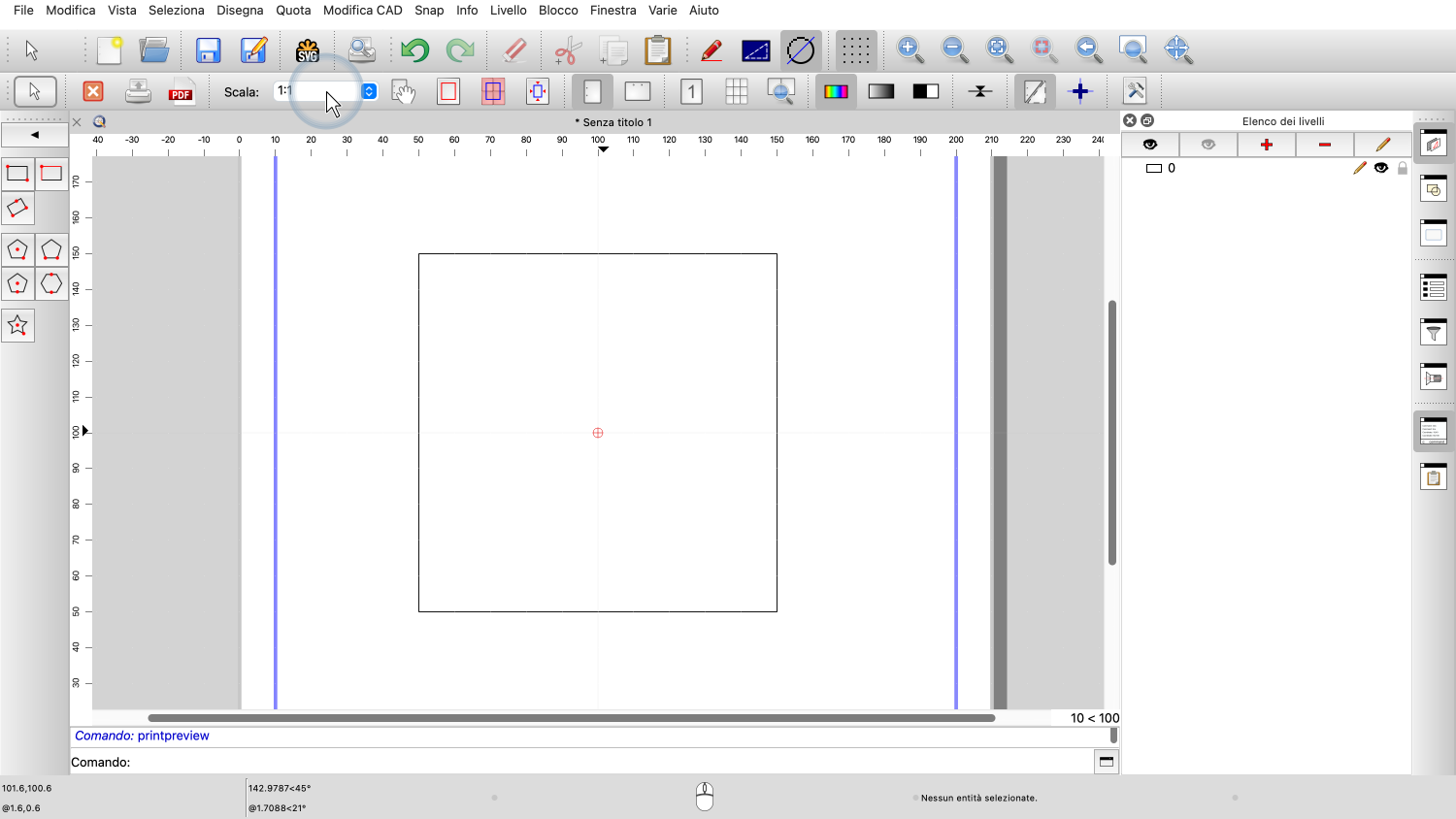This screenshot has width=1456, height=819.
Task: Open the Scala dropdown arrows
Action: [370, 91]
